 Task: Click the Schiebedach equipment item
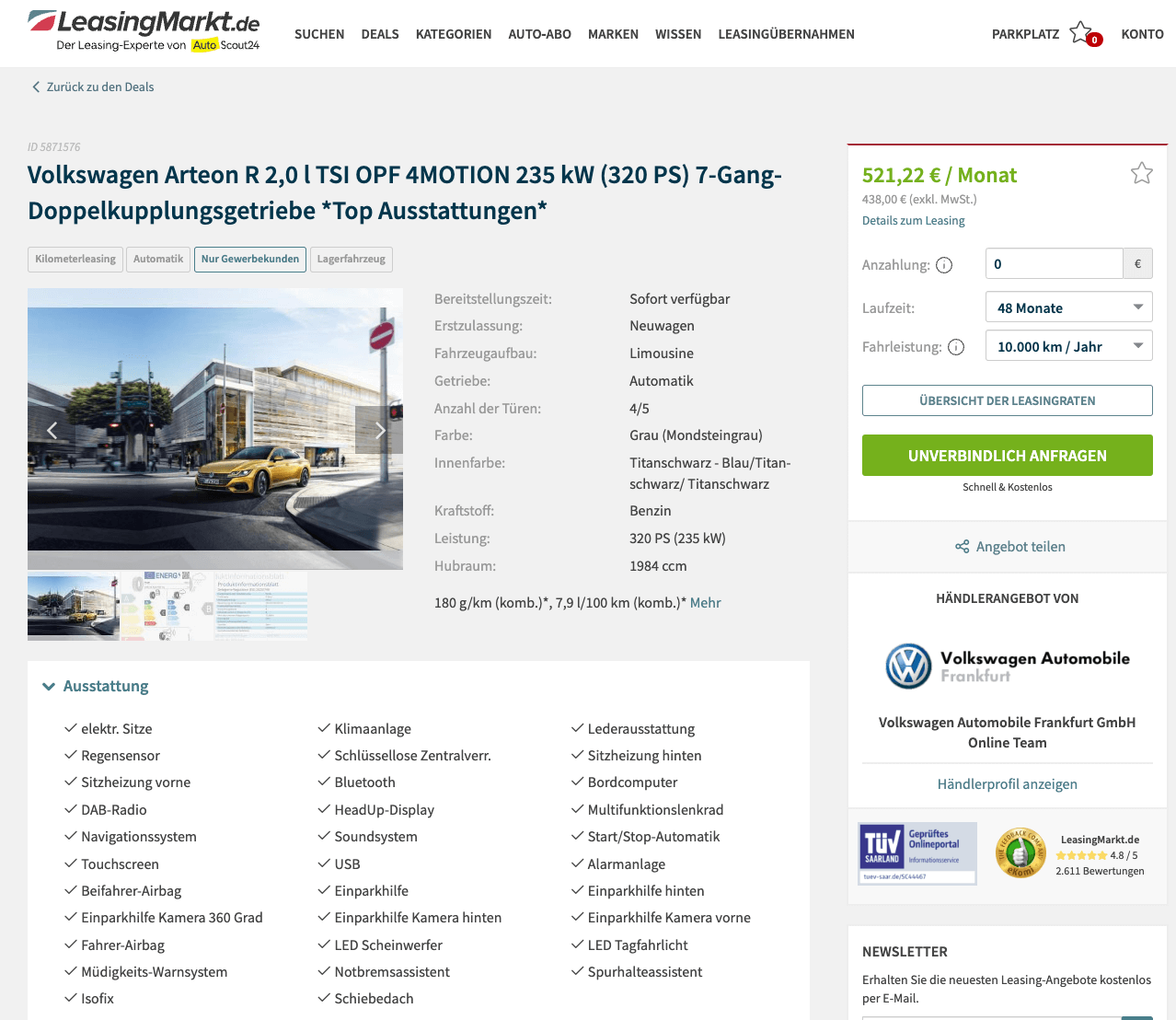[374, 999]
